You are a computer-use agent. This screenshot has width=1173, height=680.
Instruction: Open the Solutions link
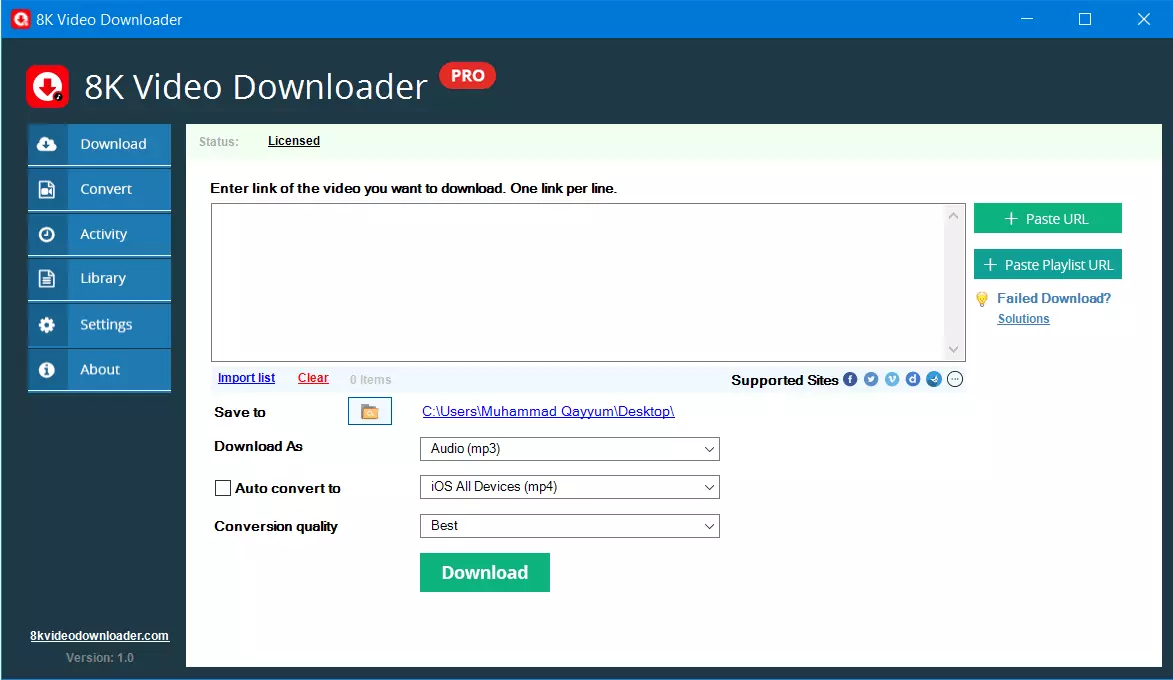pos(1023,319)
